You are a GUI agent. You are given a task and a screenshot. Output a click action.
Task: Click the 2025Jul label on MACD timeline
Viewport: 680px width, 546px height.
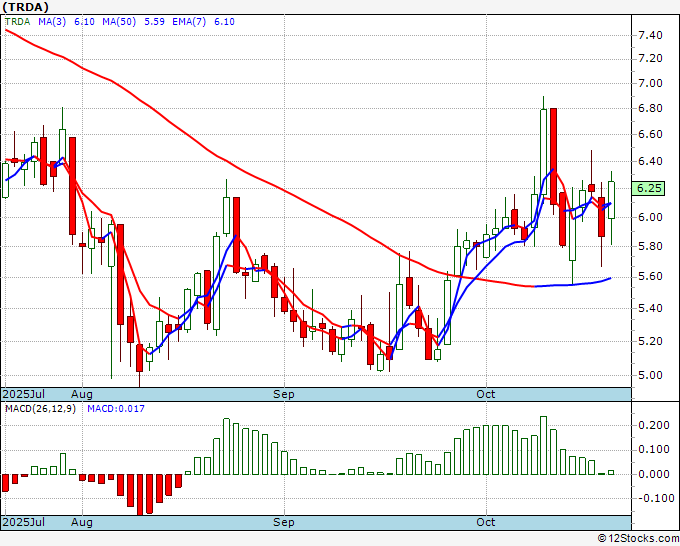tap(24, 522)
